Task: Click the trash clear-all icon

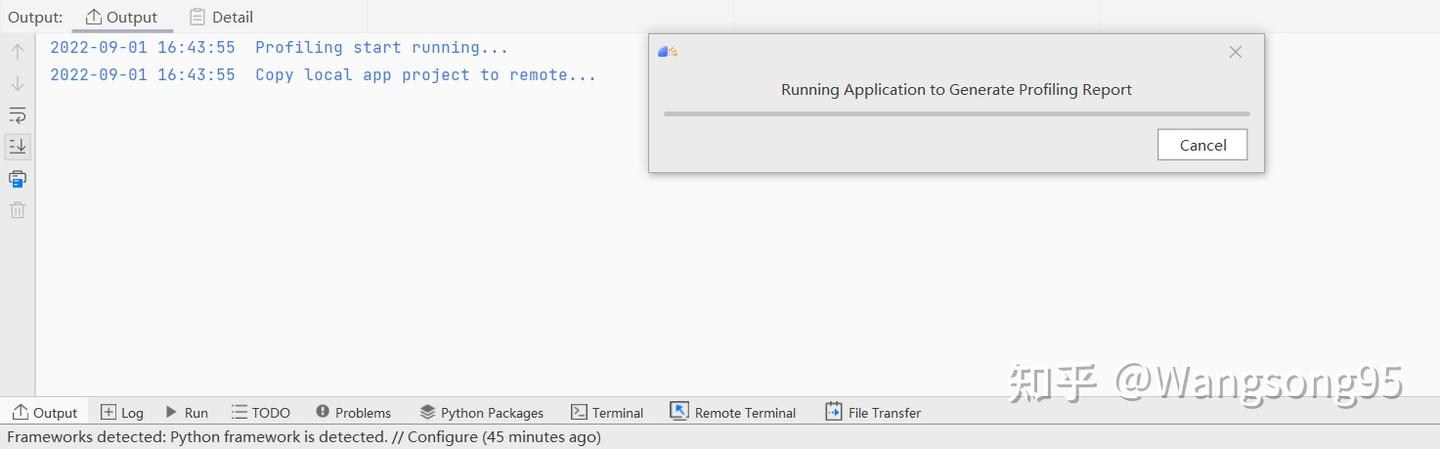Action: click(17, 210)
